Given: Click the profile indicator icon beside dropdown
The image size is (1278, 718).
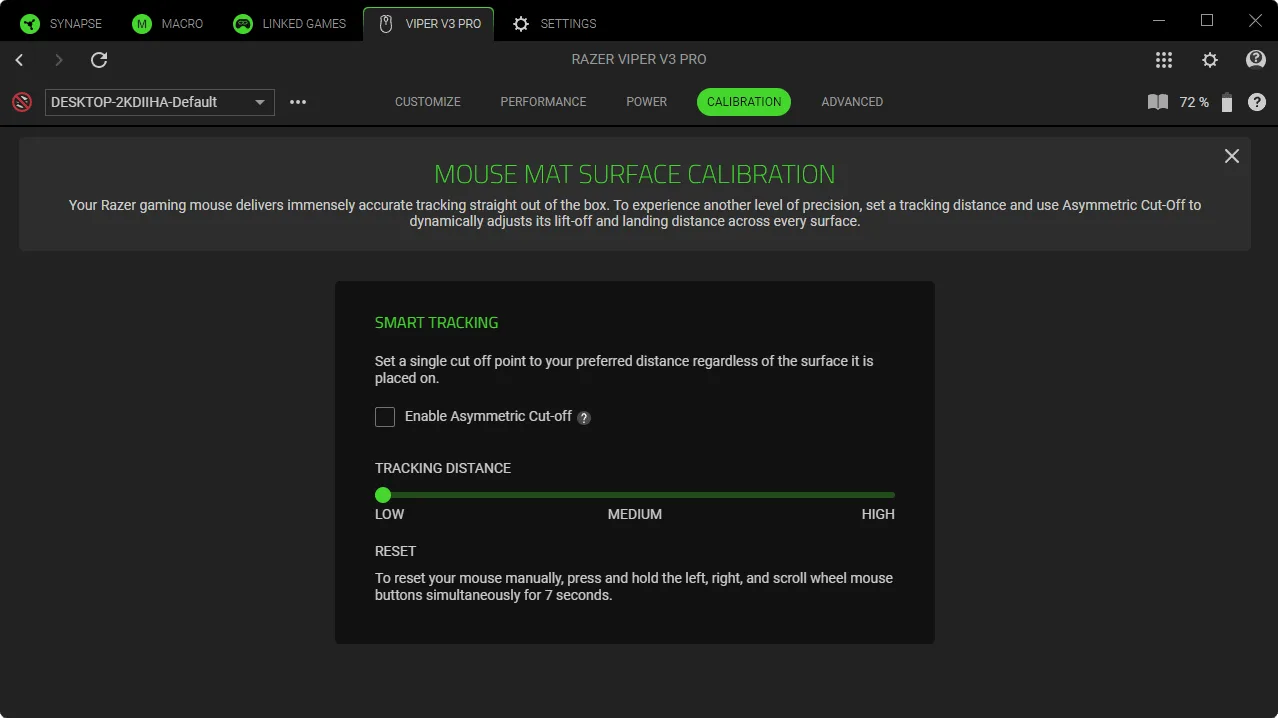Looking at the screenshot, I should (x=22, y=102).
